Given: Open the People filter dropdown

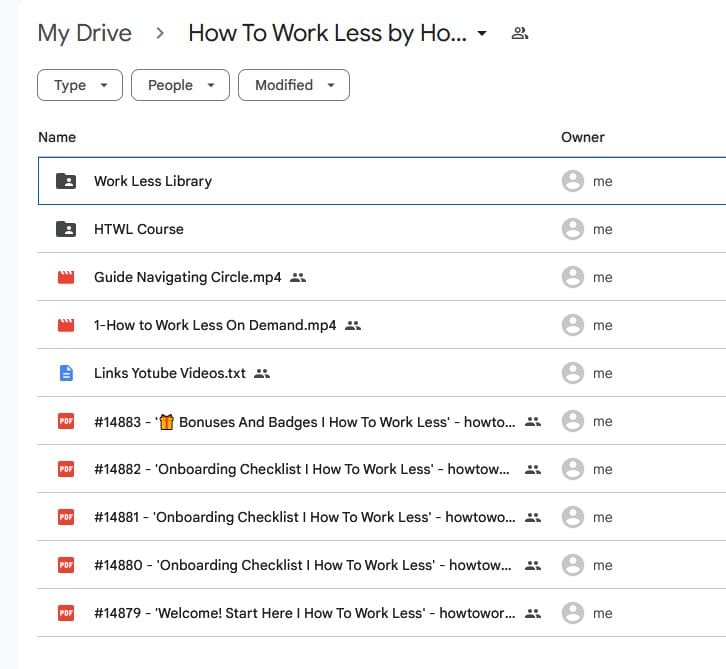Looking at the screenshot, I should pos(180,85).
